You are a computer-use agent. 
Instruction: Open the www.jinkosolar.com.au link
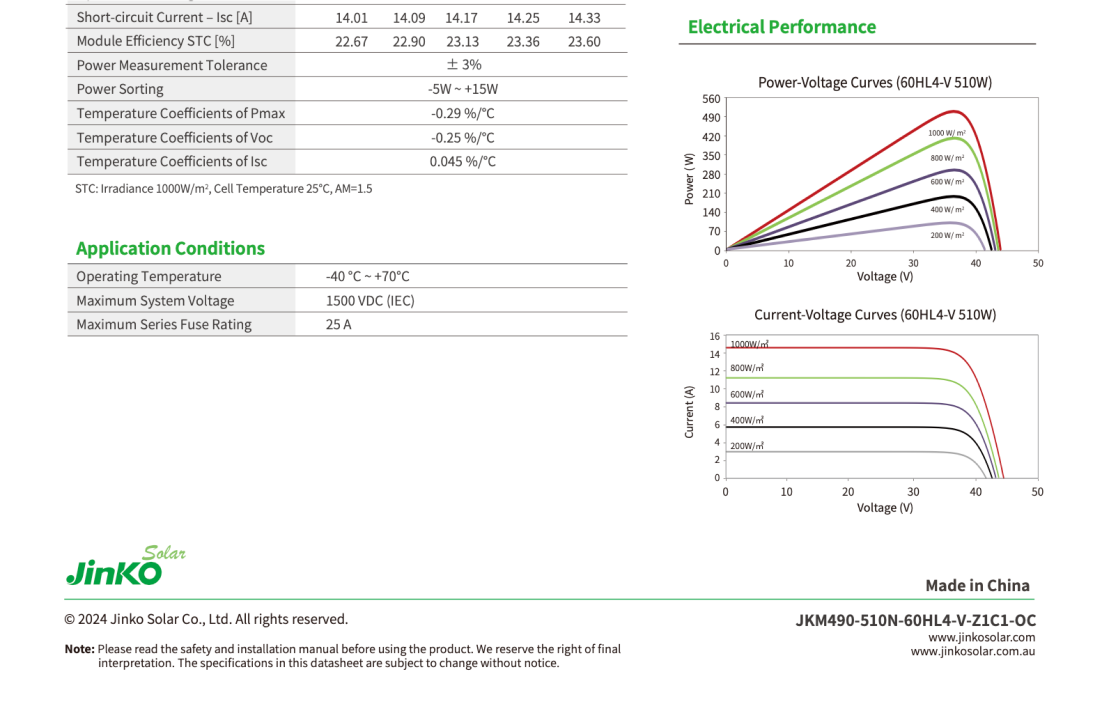pos(972,652)
